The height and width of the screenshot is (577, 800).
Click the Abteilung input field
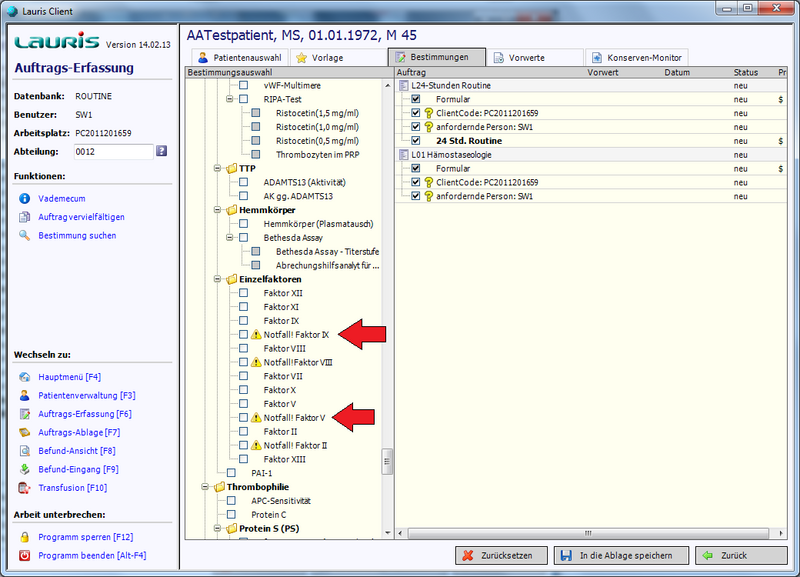pyautogui.click(x=113, y=151)
